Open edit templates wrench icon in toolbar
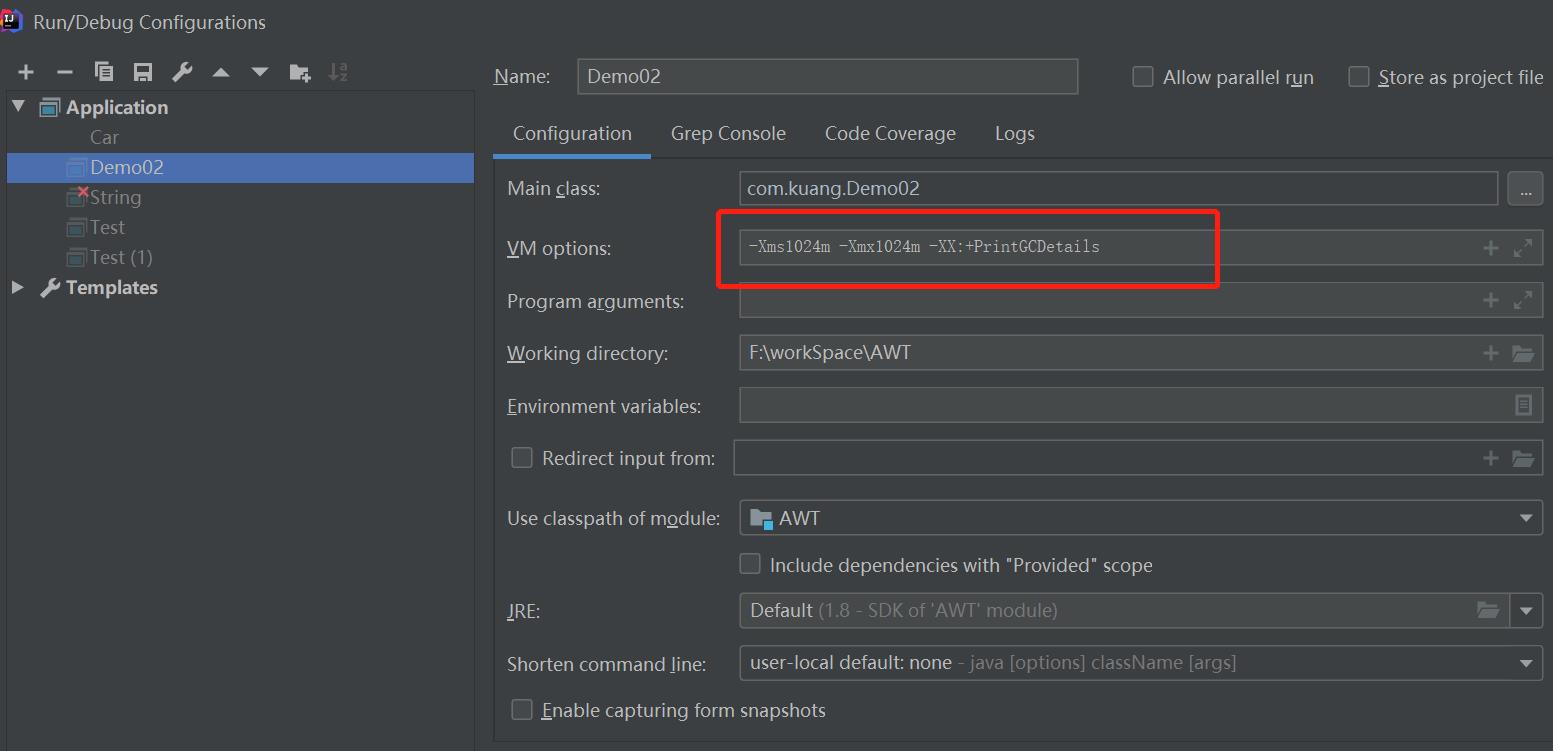The height and width of the screenshot is (751, 1553). pyautogui.click(x=182, y=72)
